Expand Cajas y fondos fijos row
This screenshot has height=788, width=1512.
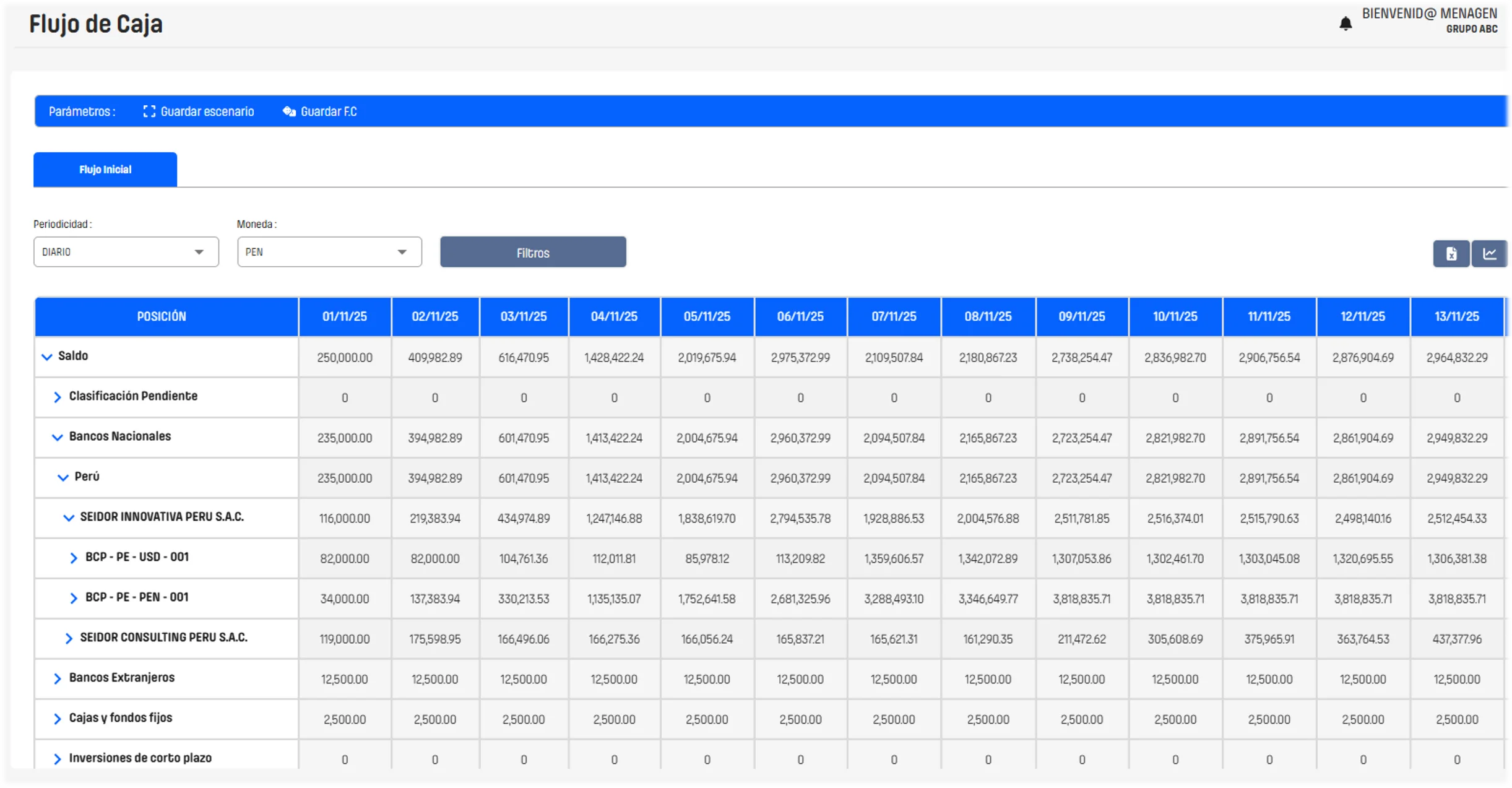(x=57, y=719)
